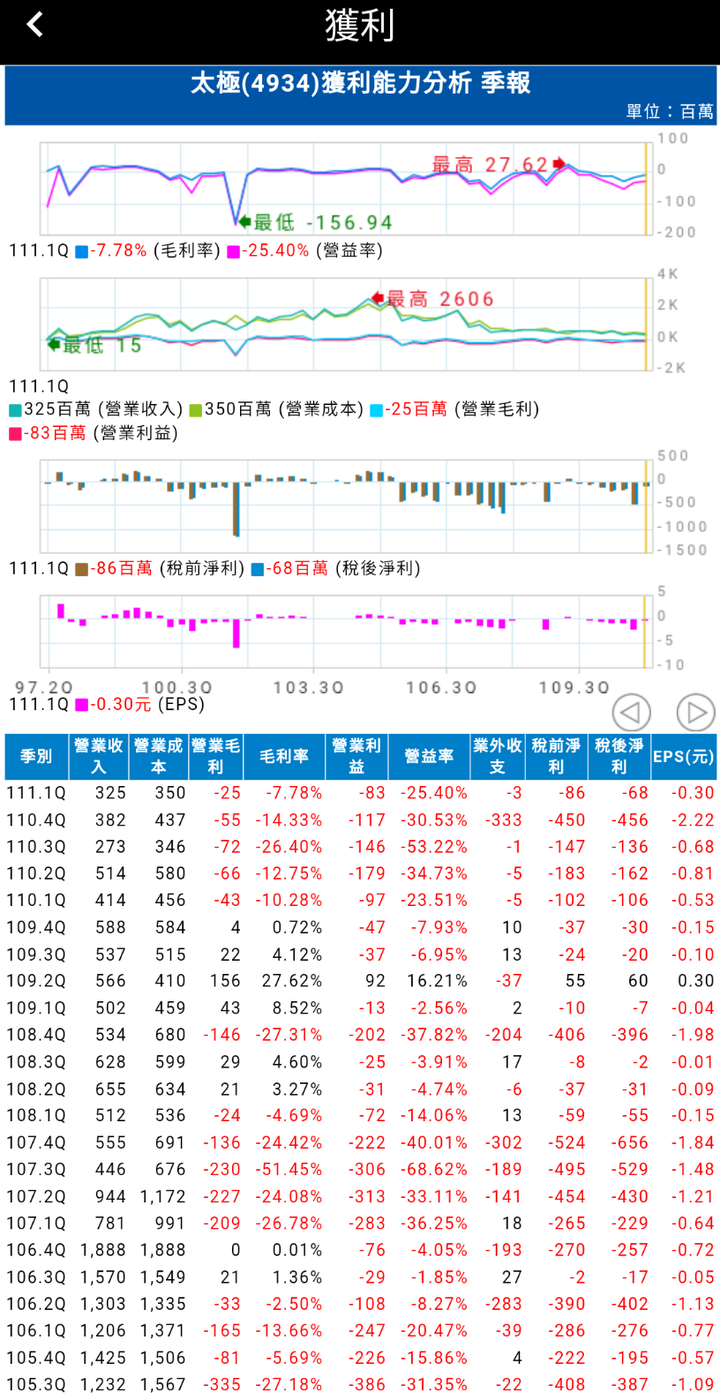The width and height of the screenshot is (720, 1400).
Task: Click the magenta EPS legend swatch
Action: coord(81,705)
